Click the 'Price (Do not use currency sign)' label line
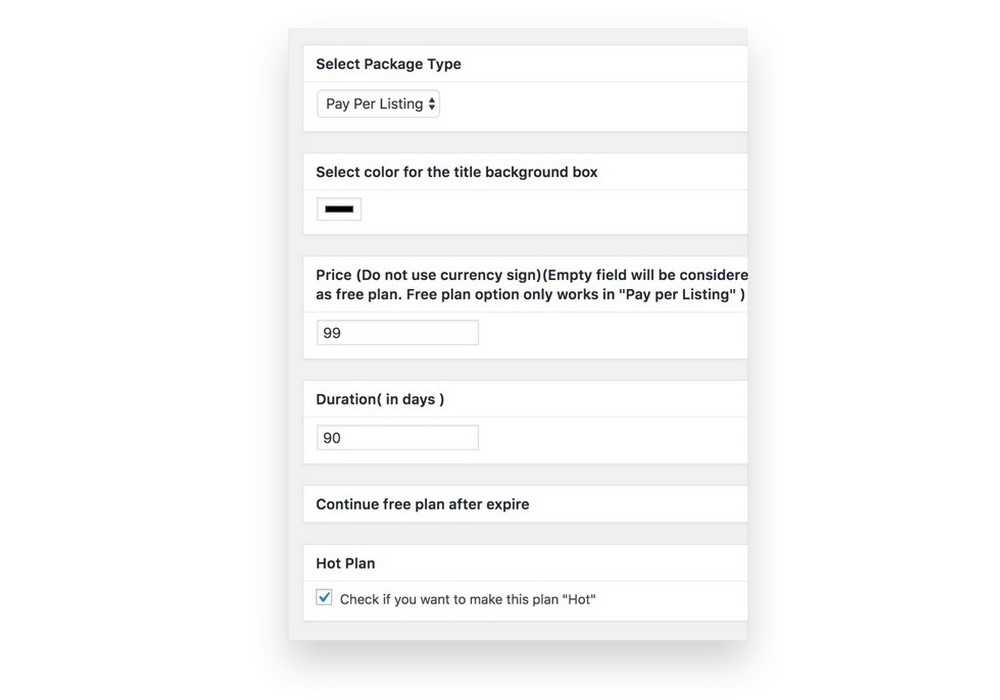This screenshot has width=1000, height=700. (530, 275)
